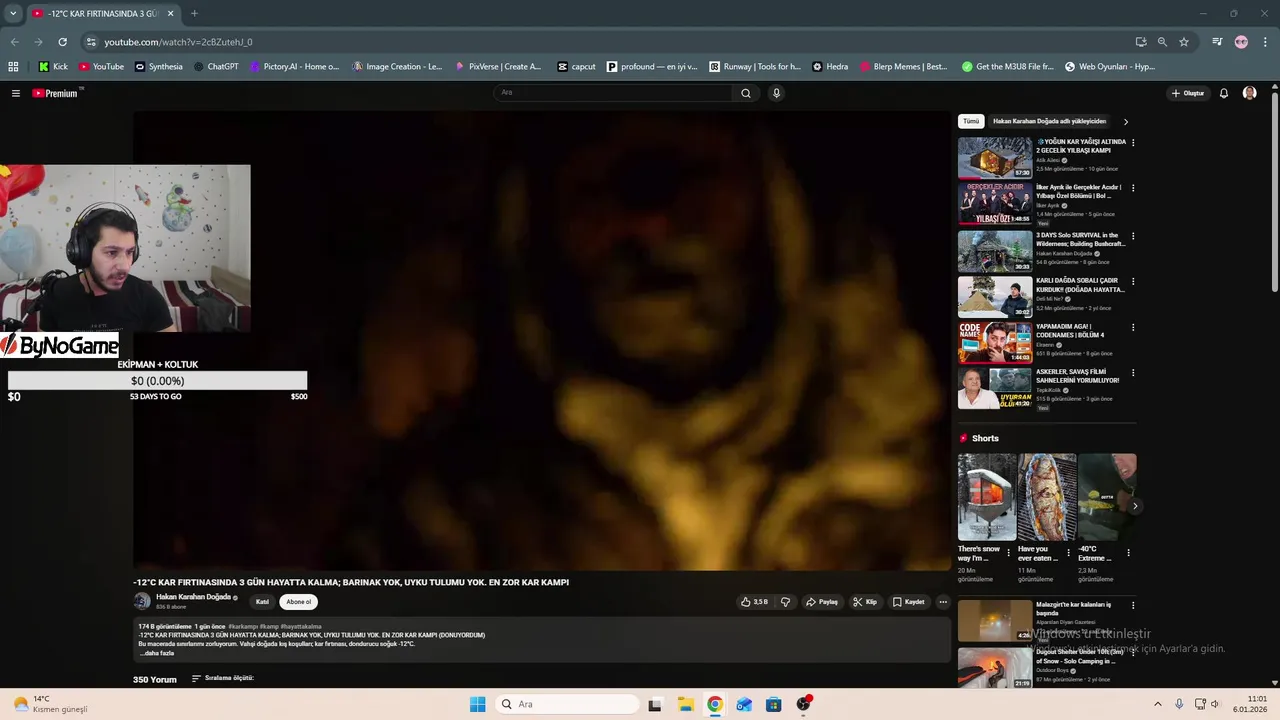Open Chrome zoom magnifier in address bar
The height and width of the screenshot is (720, 1280).
click(1162, 42)
